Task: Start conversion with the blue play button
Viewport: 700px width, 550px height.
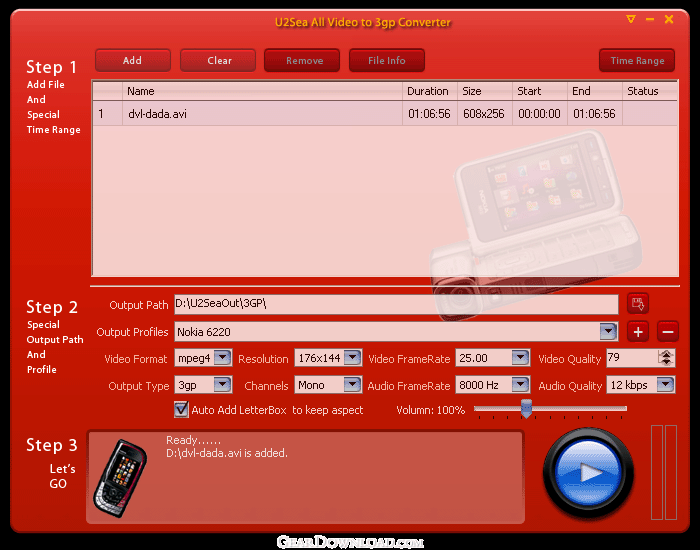Action: pyautogui.click(x=588, y=473)
